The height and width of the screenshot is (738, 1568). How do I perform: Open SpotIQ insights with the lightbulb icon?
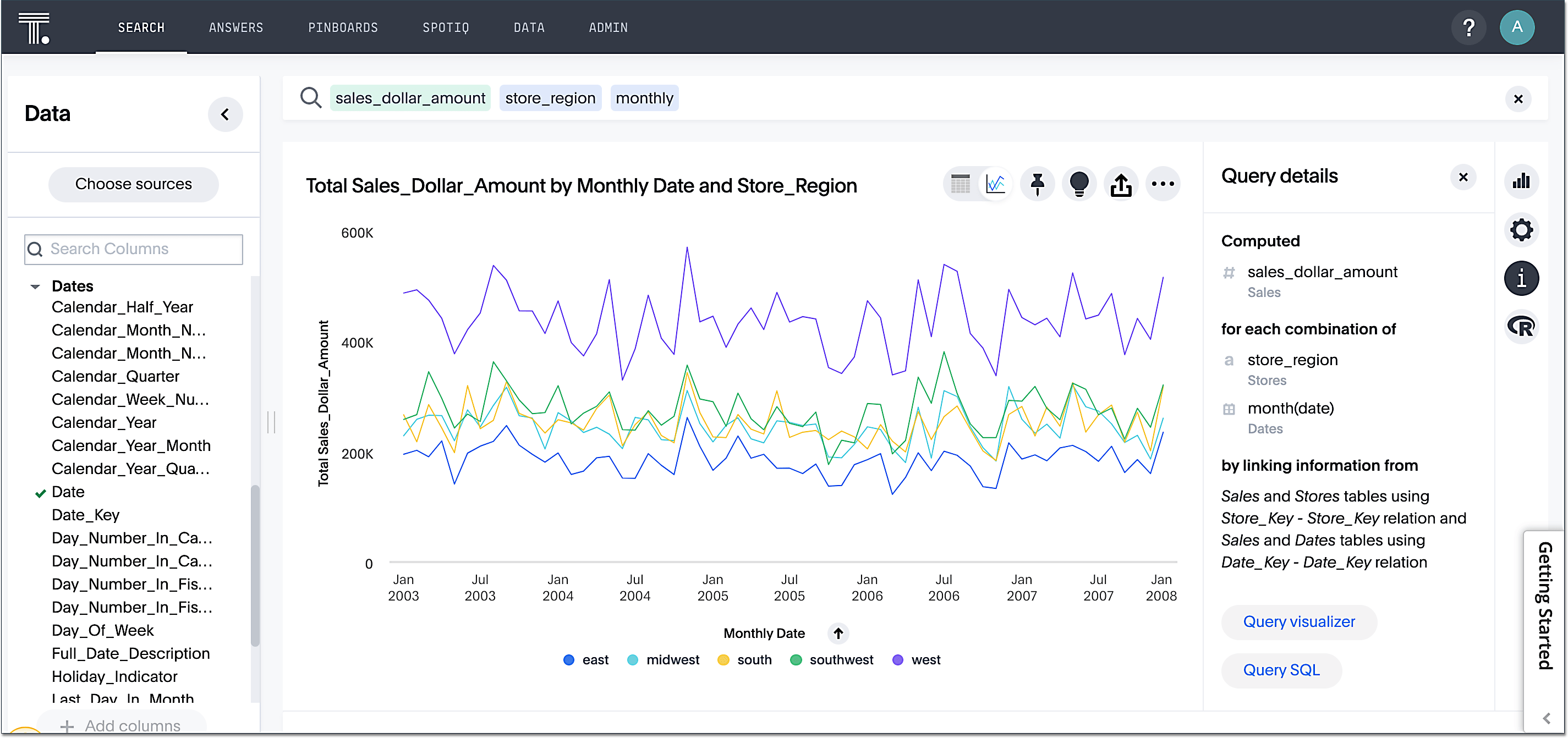pyautogui.click(x=1079, y=184)
